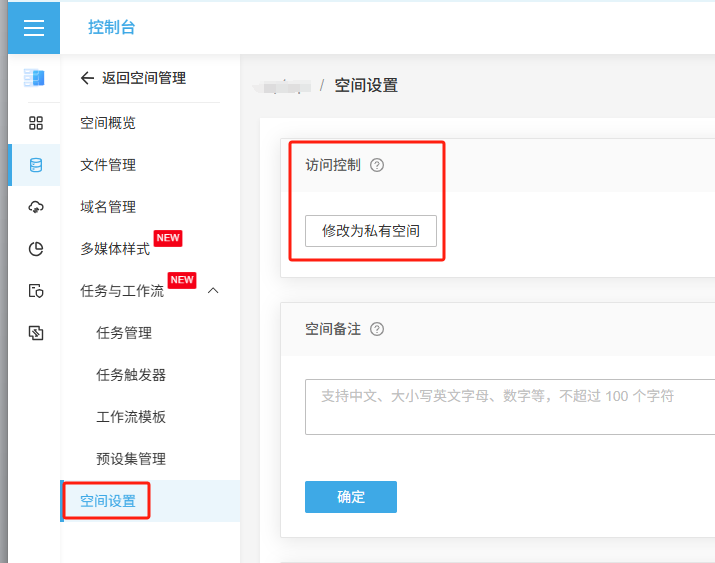Open the layered-squares edit sidebar icon
Image resolution: width=715 pixels, height=563 pixels.
pyautogui.click(x=36, y=333)
